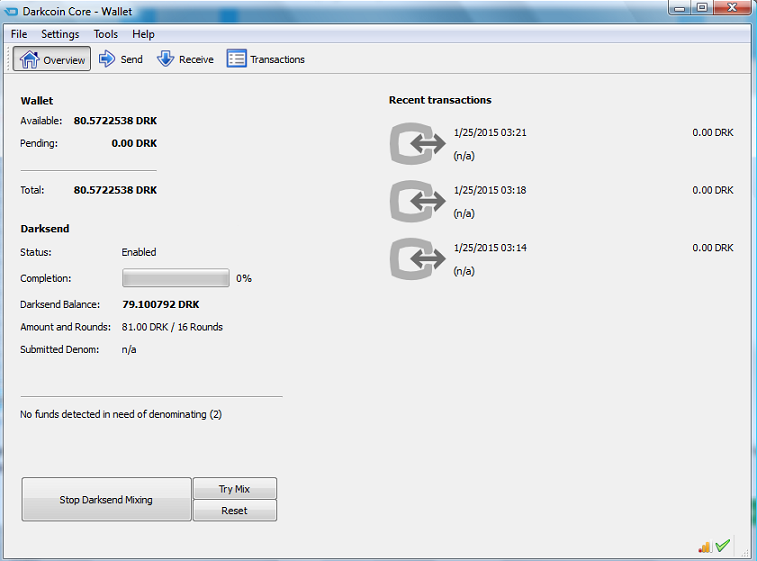Viewport: 757px width, 561px height.
Task: Select the Total balance 80.5722538 DRK
Action: click(115, 190)
